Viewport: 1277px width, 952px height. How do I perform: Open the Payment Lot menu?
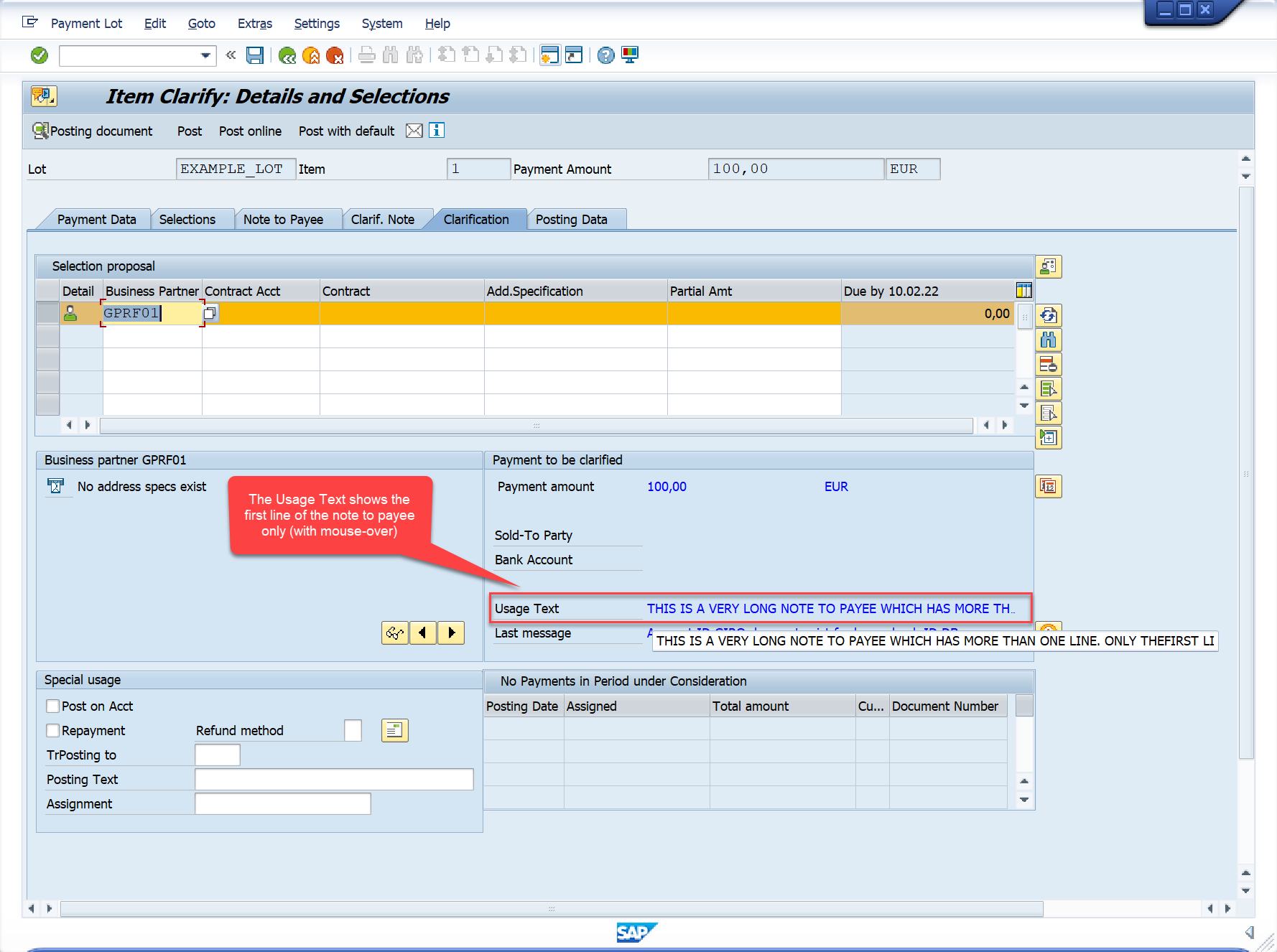[x=86, y=24]
